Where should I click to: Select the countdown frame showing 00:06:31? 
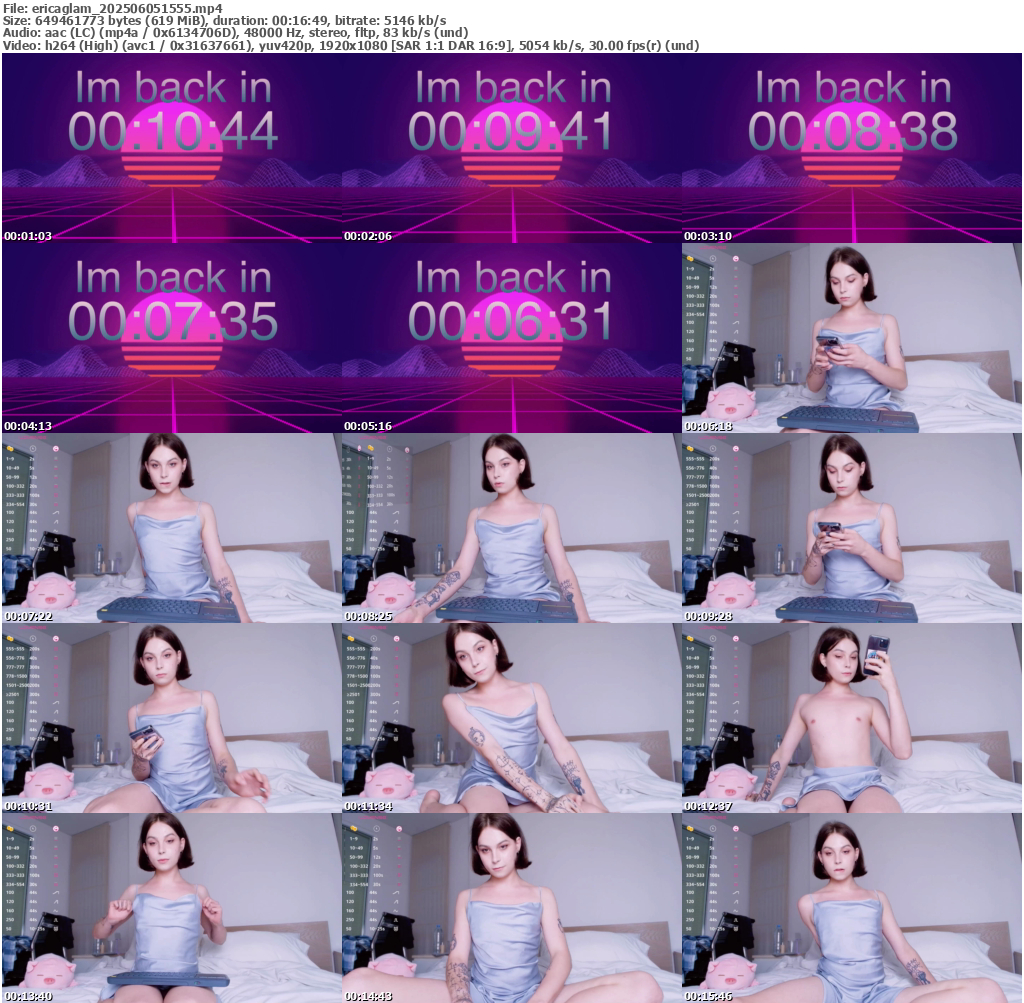pos(512,338)
